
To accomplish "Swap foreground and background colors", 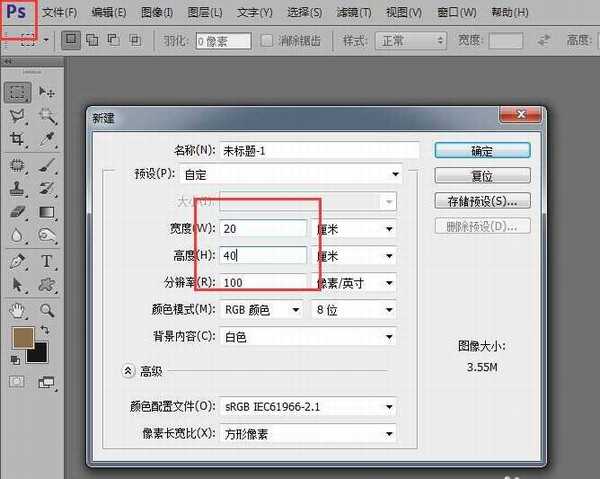I will 45,330.
